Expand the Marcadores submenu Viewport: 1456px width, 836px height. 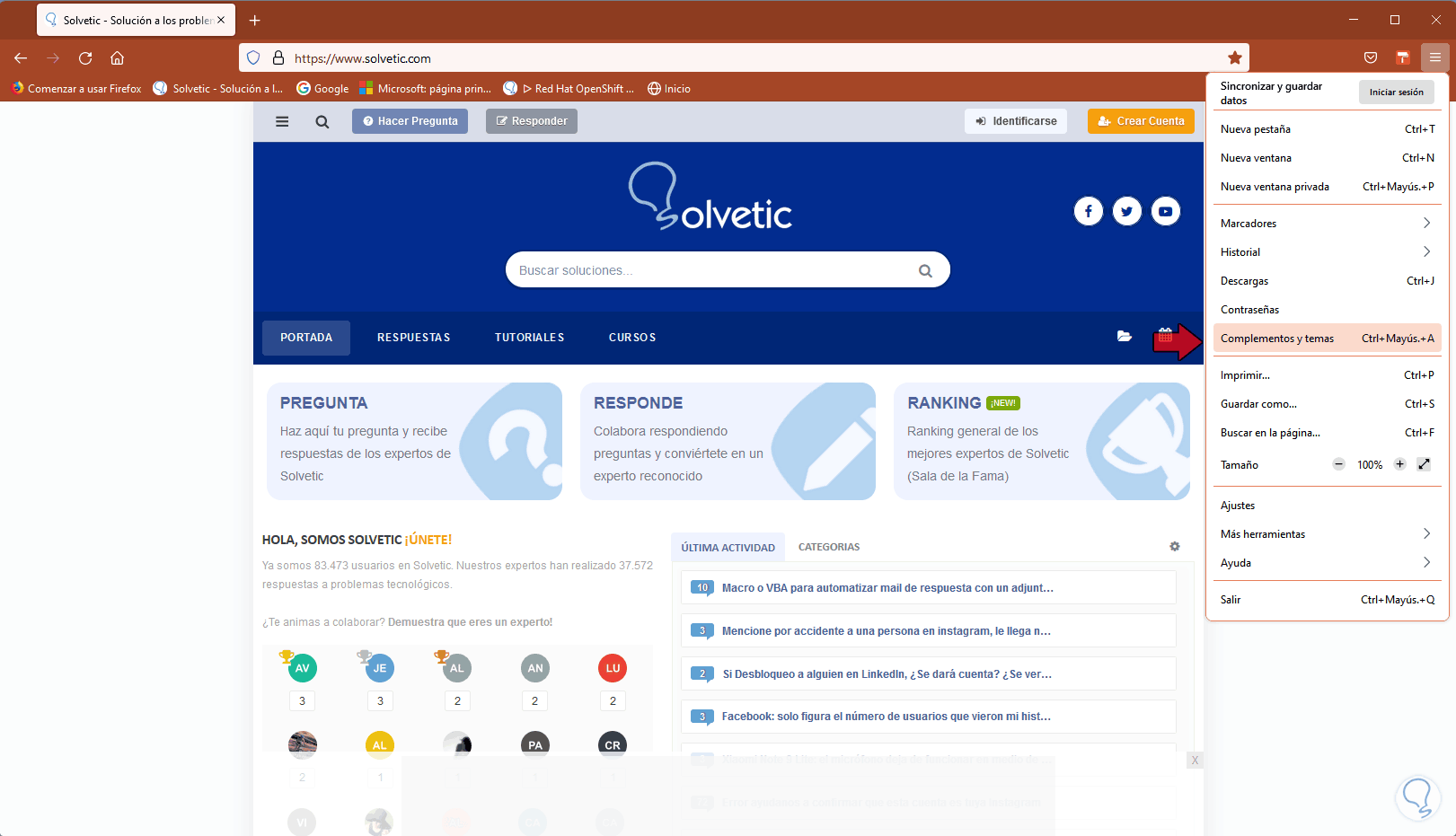pyautogui.click(x=1327, y=224)
